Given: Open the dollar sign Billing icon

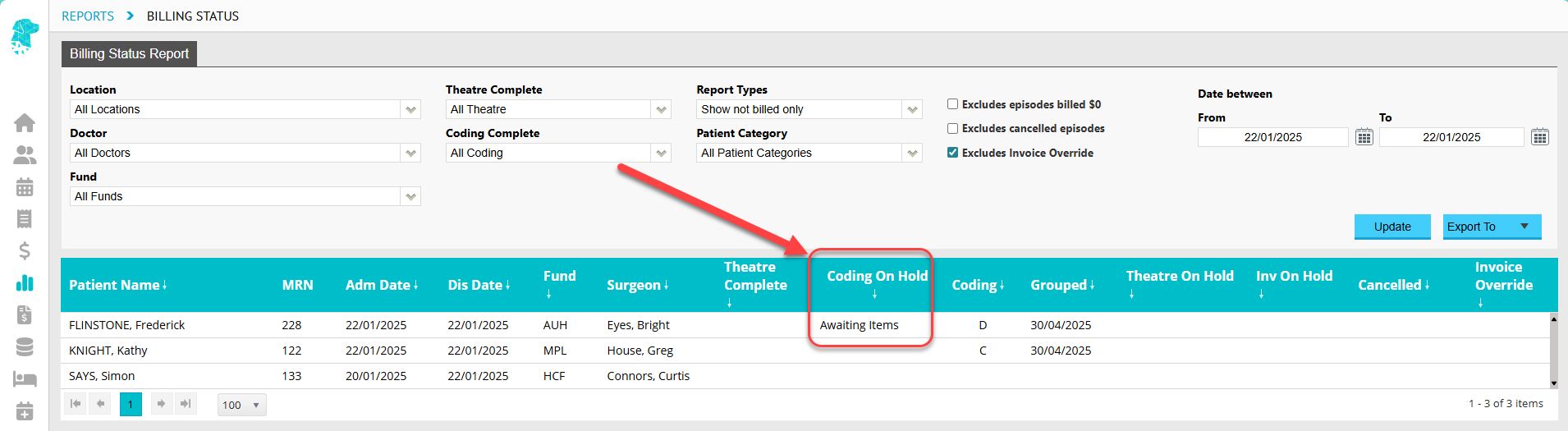Looking at the screenshot, I should pyautogui.click(x=25, y=250).
